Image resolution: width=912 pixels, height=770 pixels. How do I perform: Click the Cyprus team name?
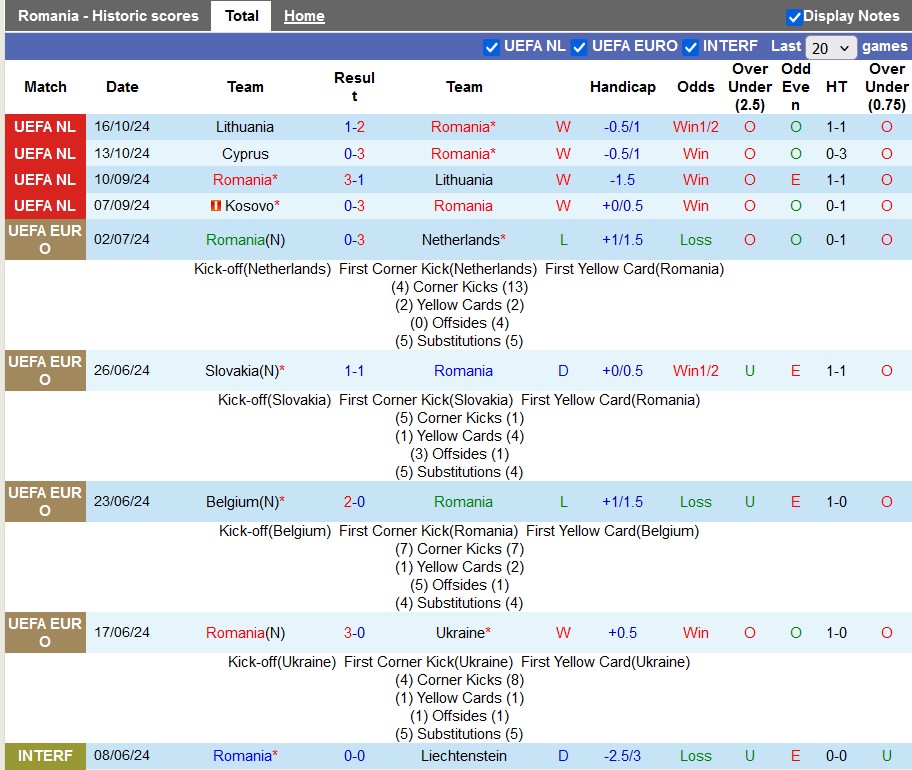(245, 154)
